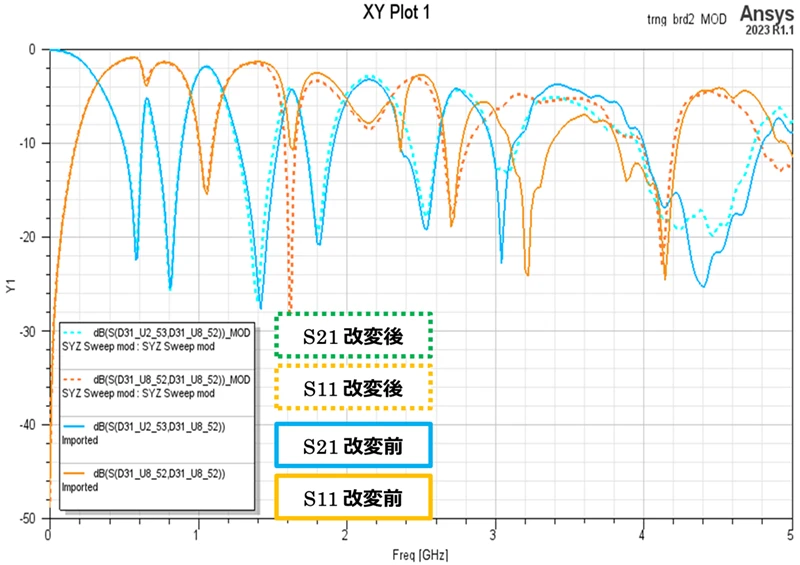Click the Ansys logo
800x565 pixels.
coord(765,13)
